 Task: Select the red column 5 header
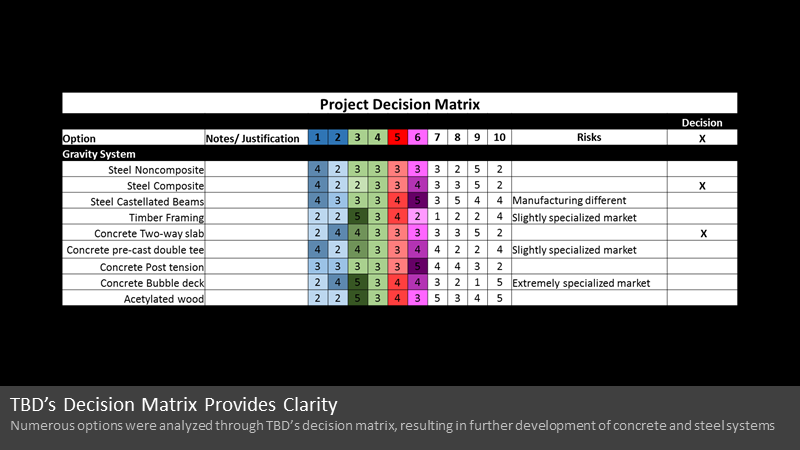pyautogui.click(x=397, y=137)
